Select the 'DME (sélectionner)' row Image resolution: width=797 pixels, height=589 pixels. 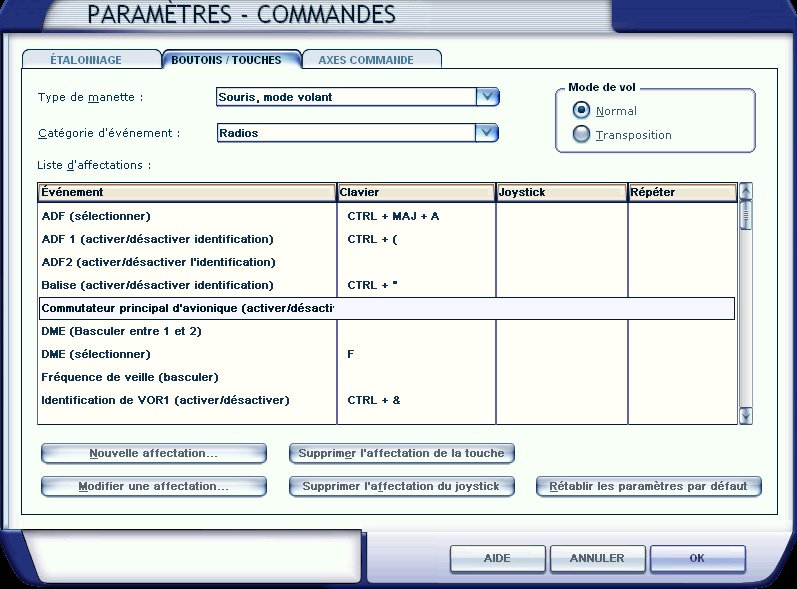coord(387,354)
